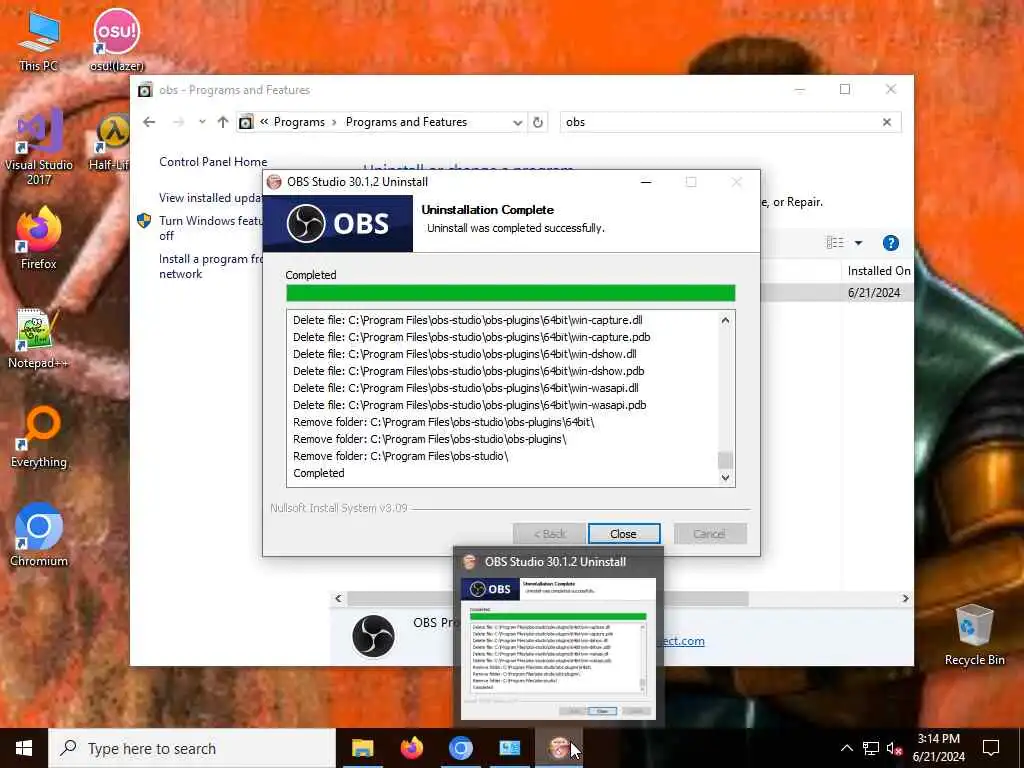Viewport: 1024px width, 768px height.
Task: Select the 'Delete file' win-dshow.dll log line
Action: [464, 354]
